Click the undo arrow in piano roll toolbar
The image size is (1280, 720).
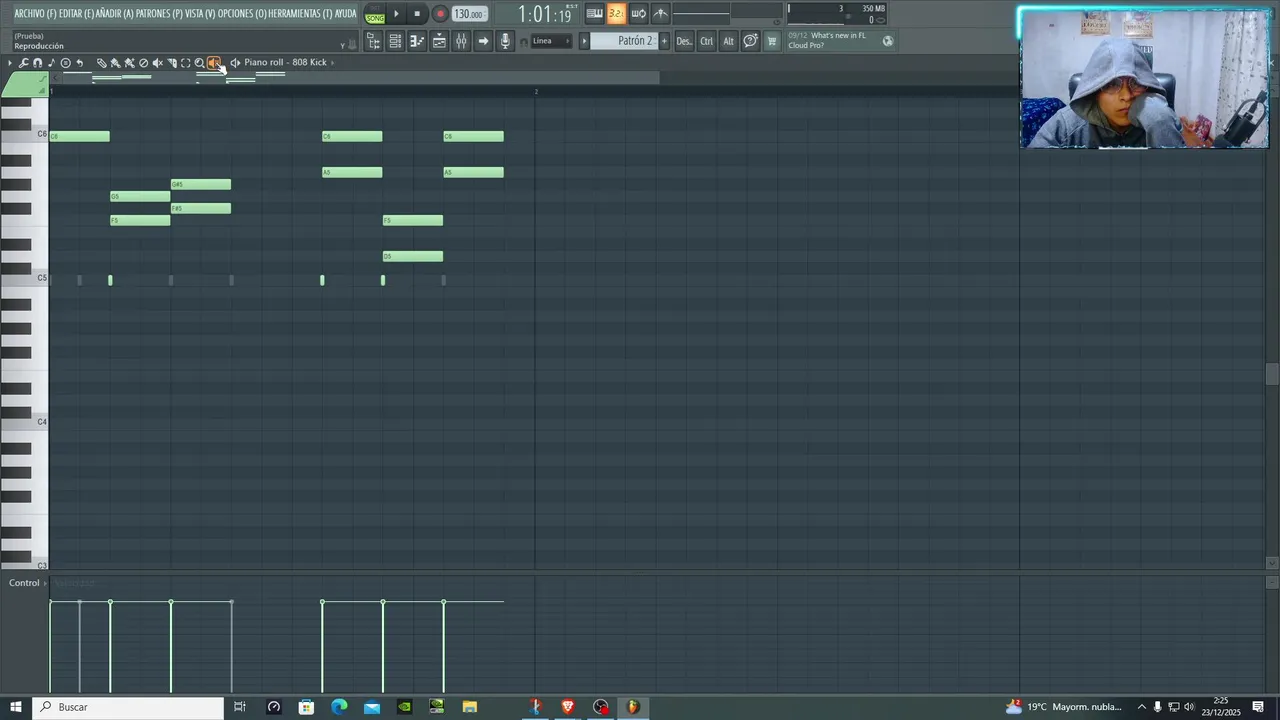[80, 62]
